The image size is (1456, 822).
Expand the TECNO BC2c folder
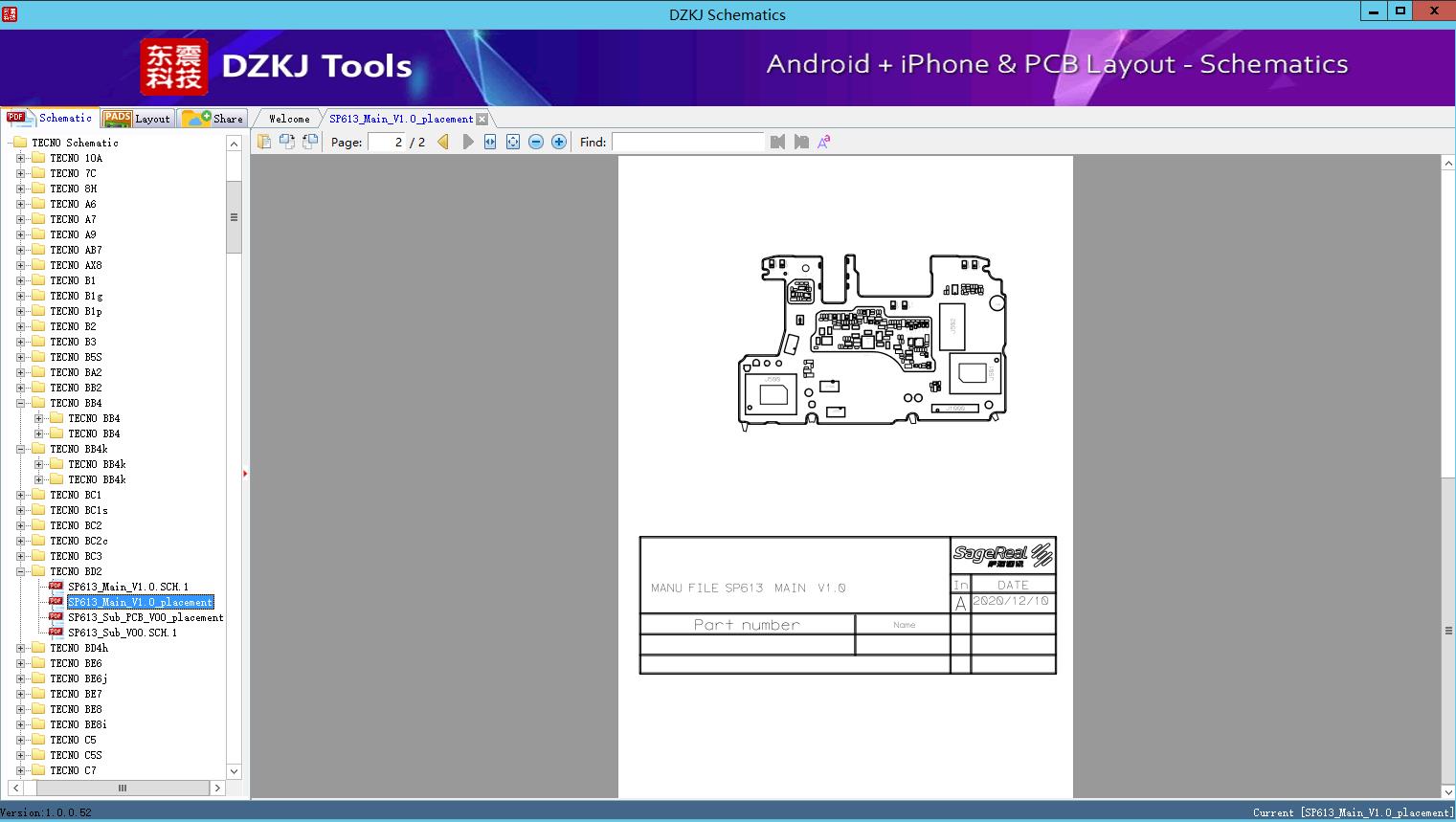pos(21,541)
